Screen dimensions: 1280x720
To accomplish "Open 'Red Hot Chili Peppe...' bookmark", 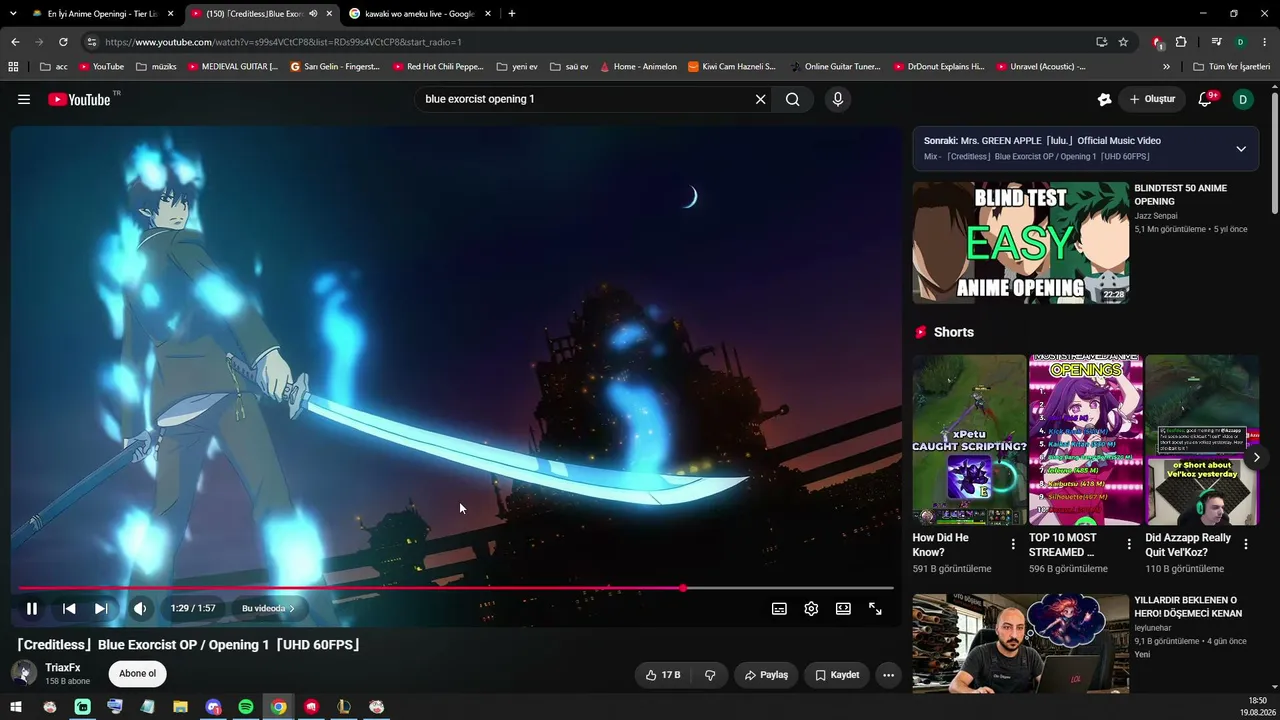I will (x=438, y=67).
